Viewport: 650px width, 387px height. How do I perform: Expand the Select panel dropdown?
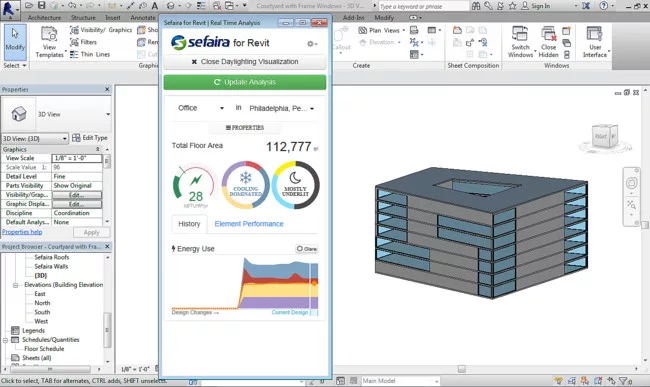pyautogui.click(x=15, y=65)
